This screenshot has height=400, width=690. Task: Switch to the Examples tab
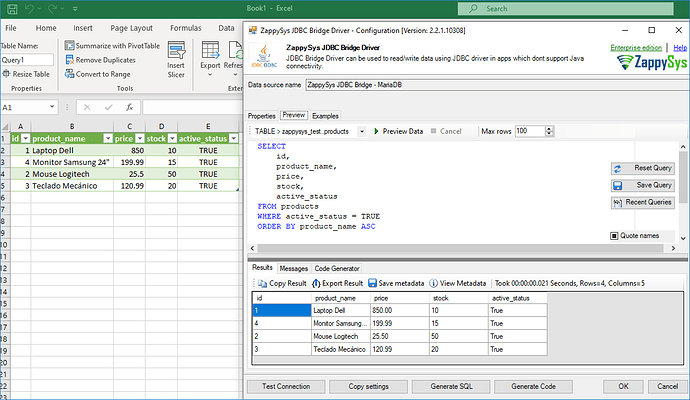point(325,116)
